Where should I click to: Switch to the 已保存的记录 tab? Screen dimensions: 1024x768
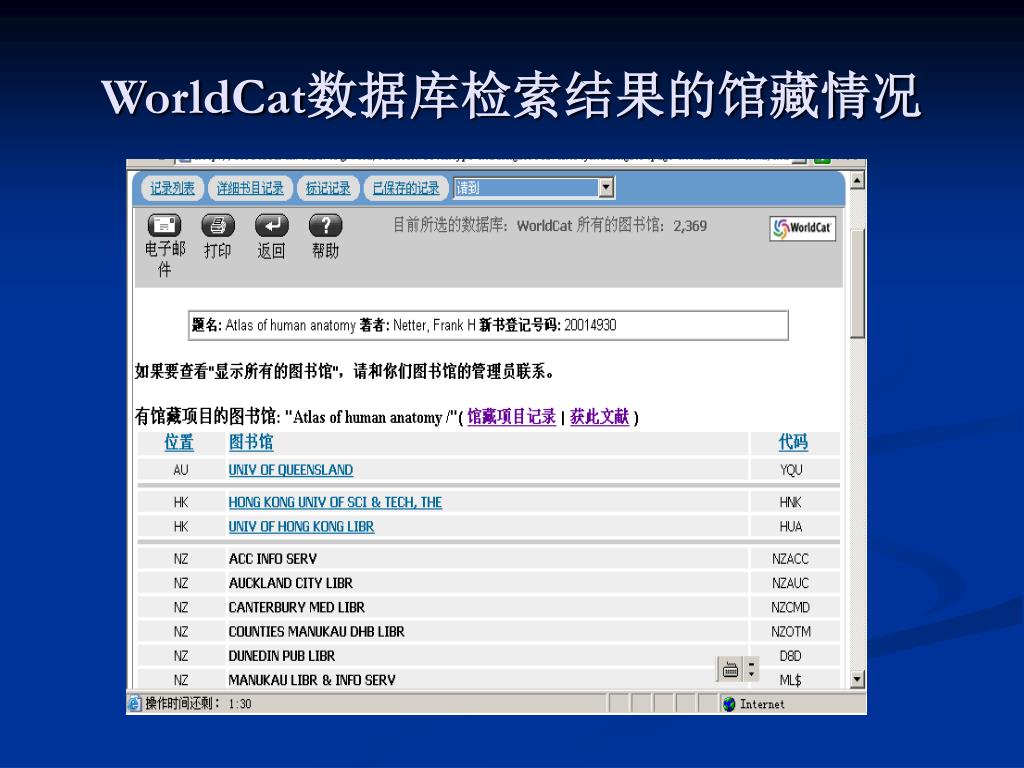(406, 188)
